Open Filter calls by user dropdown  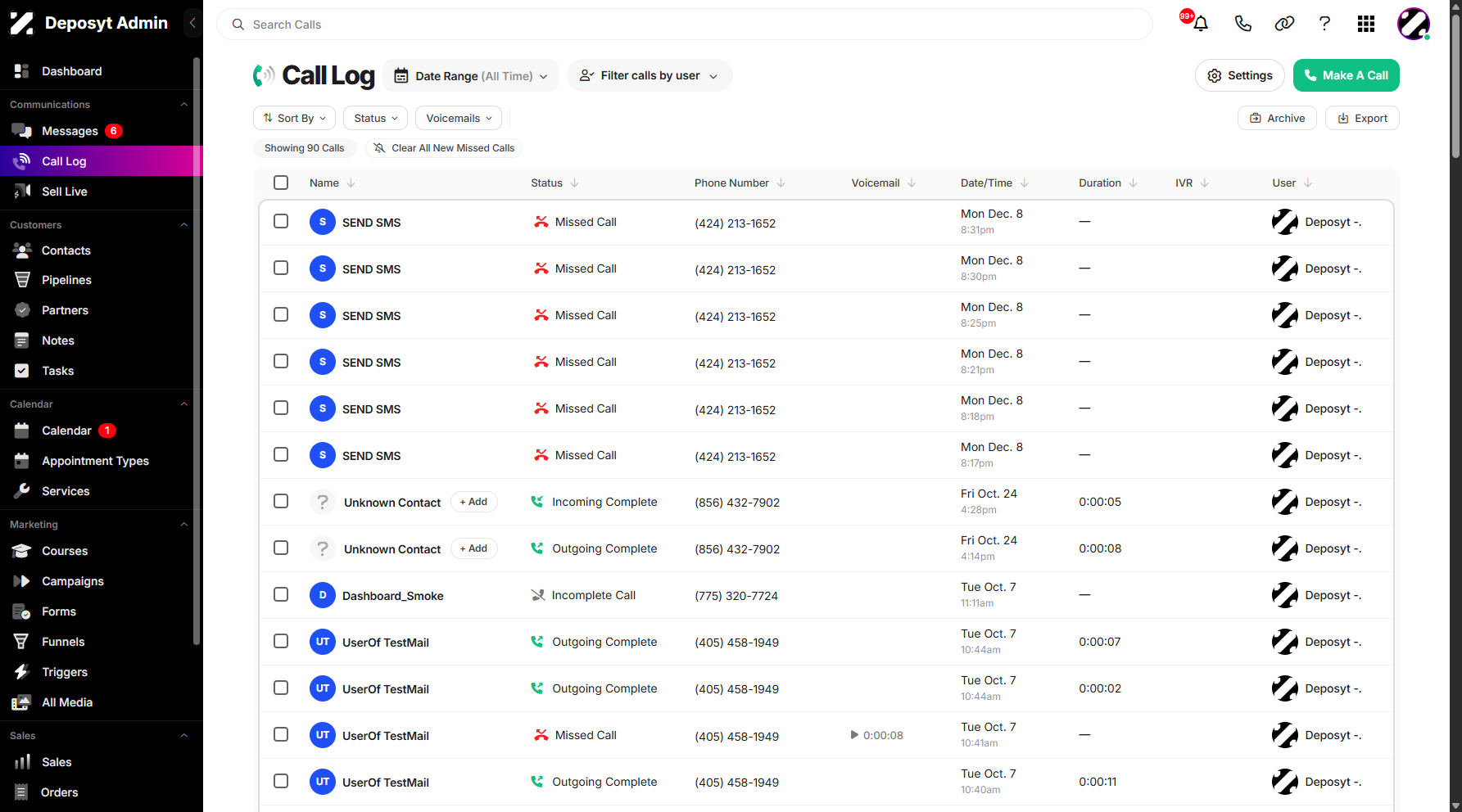649,75
